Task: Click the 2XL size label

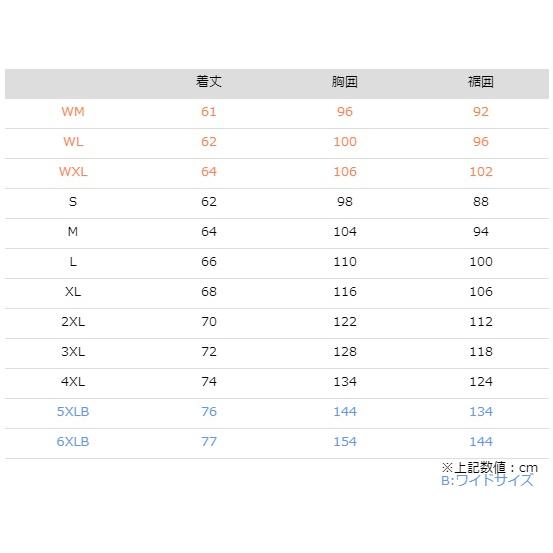Action: pos(73,322)
